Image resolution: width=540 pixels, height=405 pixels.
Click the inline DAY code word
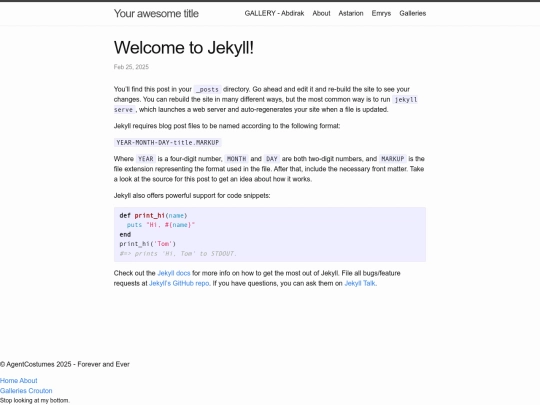pyautogui.click(x=272, y=159)
